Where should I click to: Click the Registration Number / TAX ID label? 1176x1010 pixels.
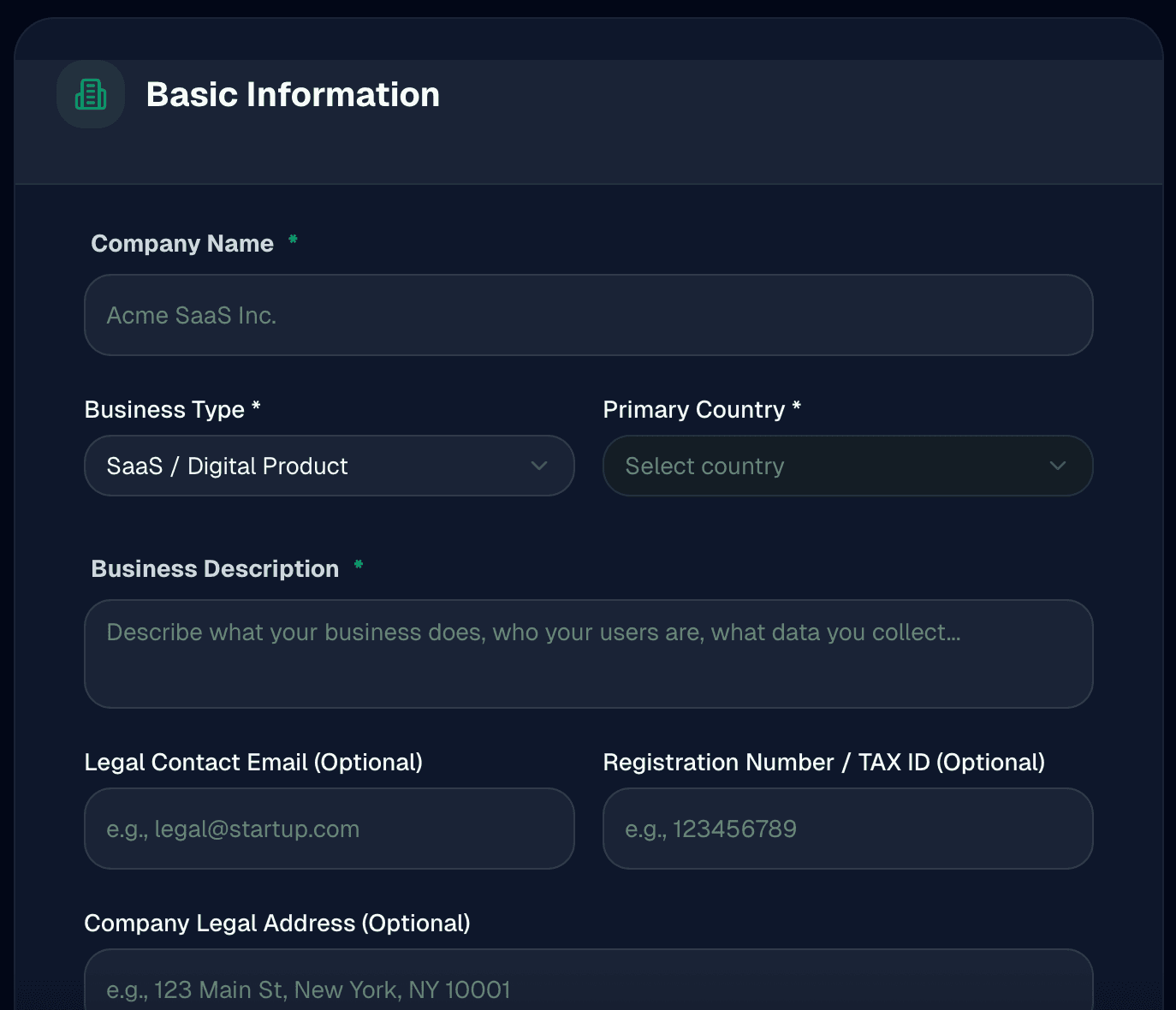[823, 762]
